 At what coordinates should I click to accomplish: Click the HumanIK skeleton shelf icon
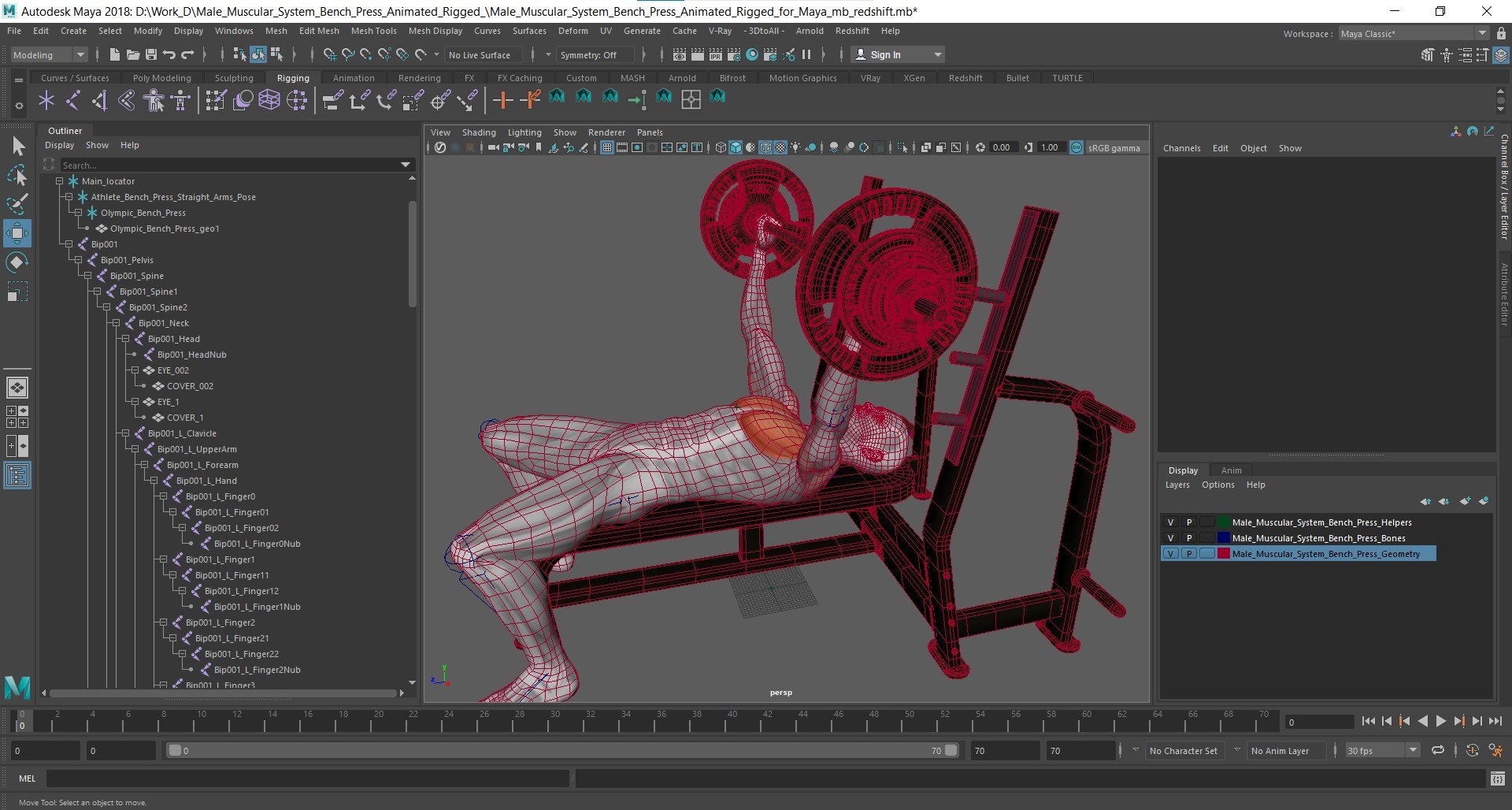(x=181, y=100)
